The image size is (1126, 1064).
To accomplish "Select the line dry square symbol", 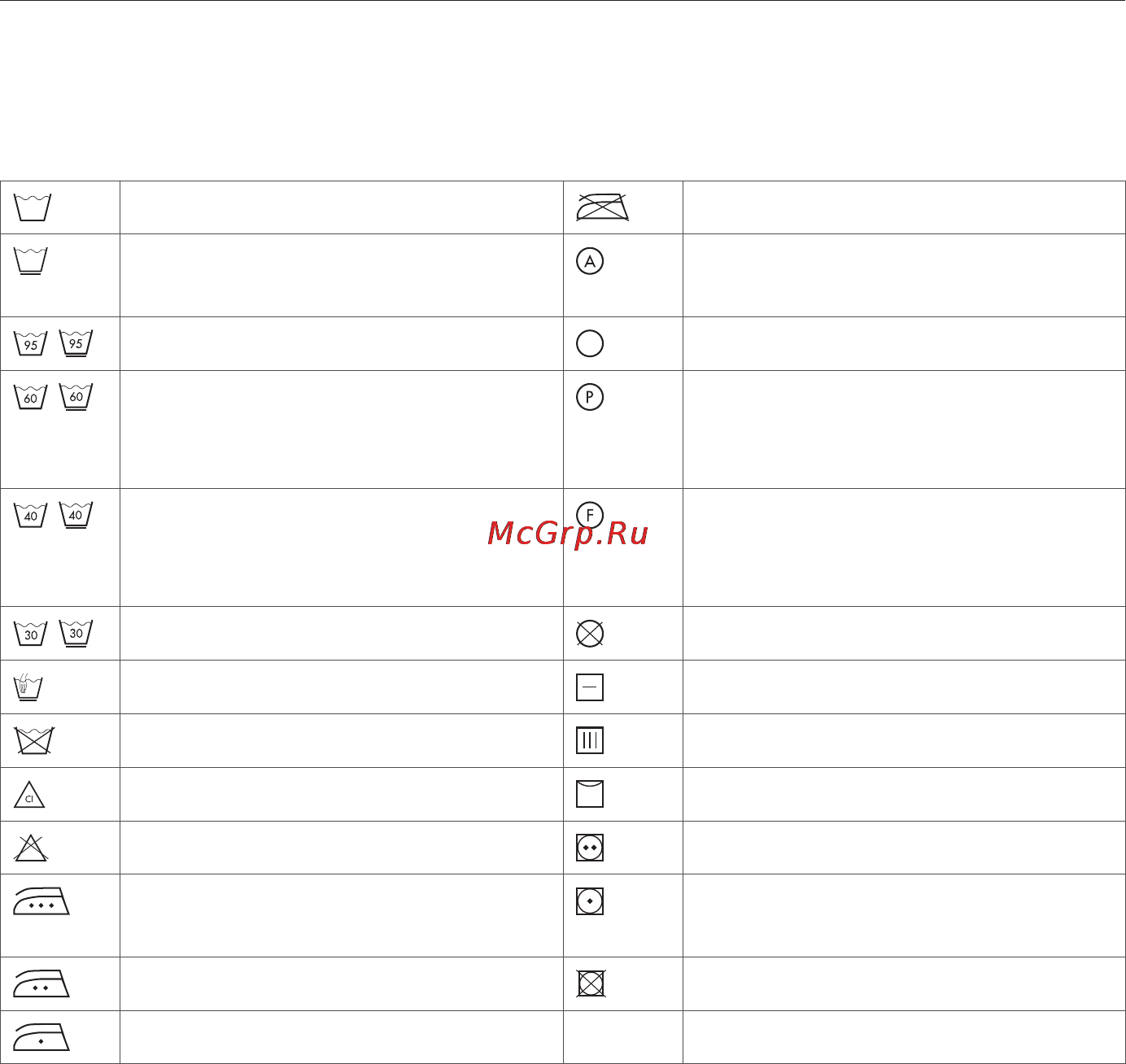I will [x=590, y=794].
